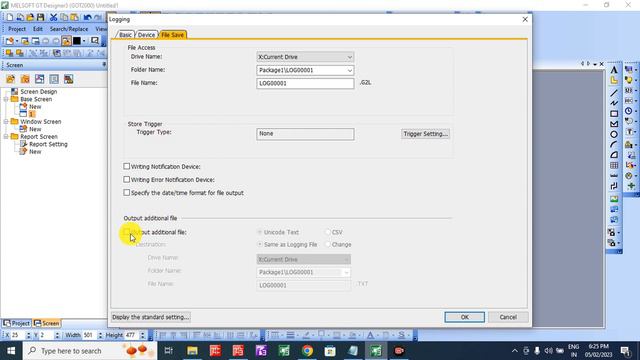Viewport: 640px width, 360px height.
Task: Open the Drive Name dropdown in File Access
Action: (x=349, y=57)
